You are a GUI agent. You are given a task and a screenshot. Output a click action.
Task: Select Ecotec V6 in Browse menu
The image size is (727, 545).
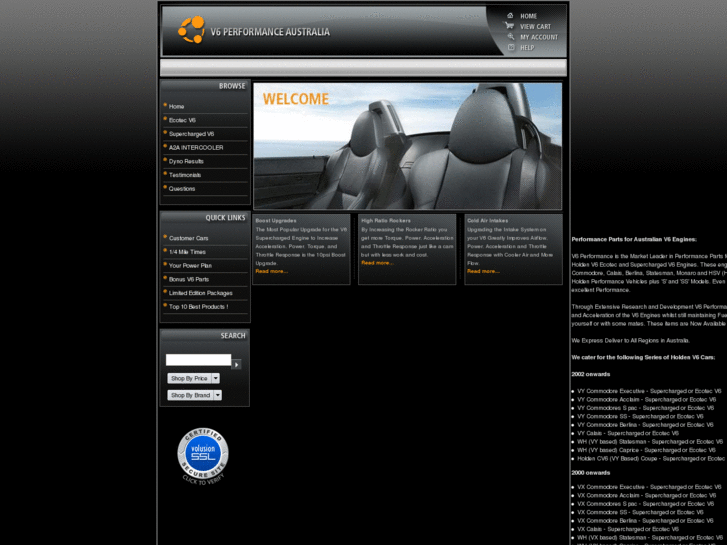pos(182,120)
